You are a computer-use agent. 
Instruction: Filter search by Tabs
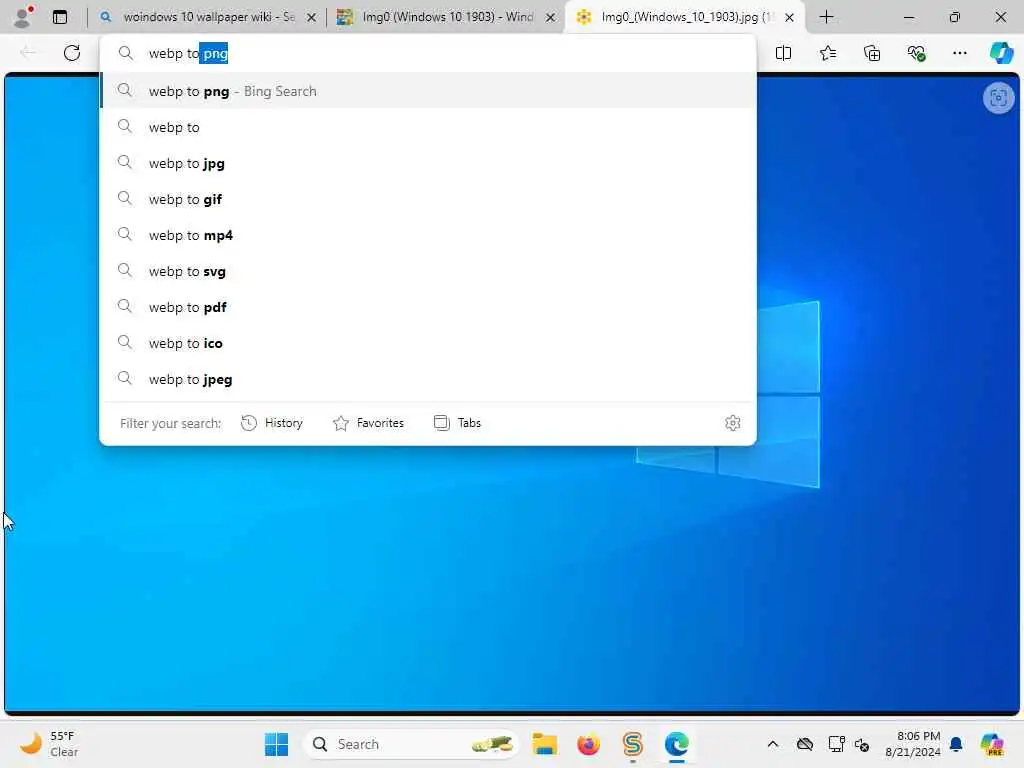pyautogui.click(x=457, y=423)
